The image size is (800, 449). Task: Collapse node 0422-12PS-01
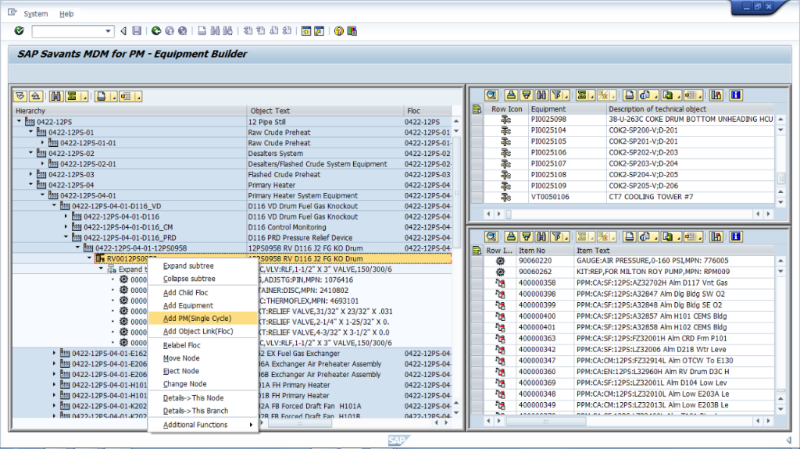point(31,132)
